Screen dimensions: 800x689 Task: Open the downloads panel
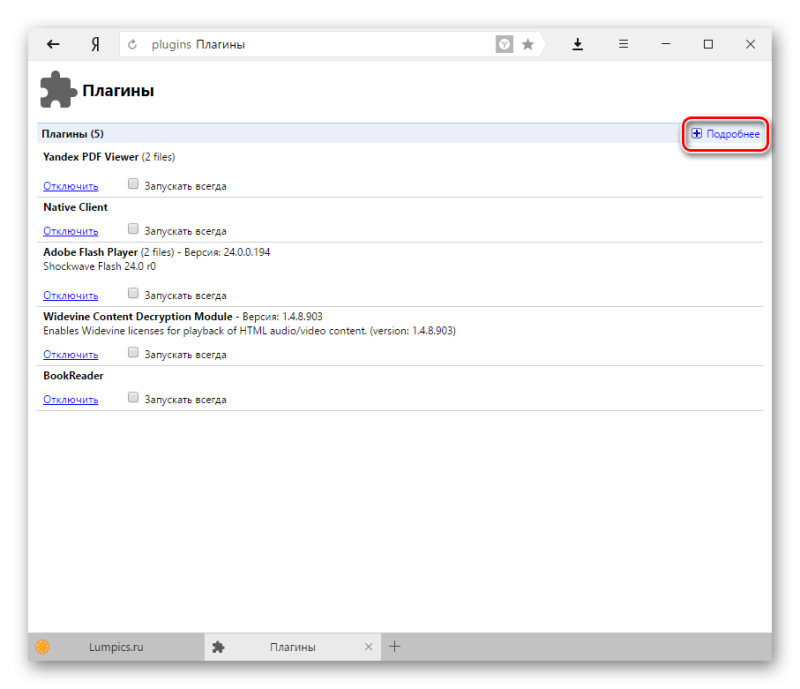tap(578, 44)
